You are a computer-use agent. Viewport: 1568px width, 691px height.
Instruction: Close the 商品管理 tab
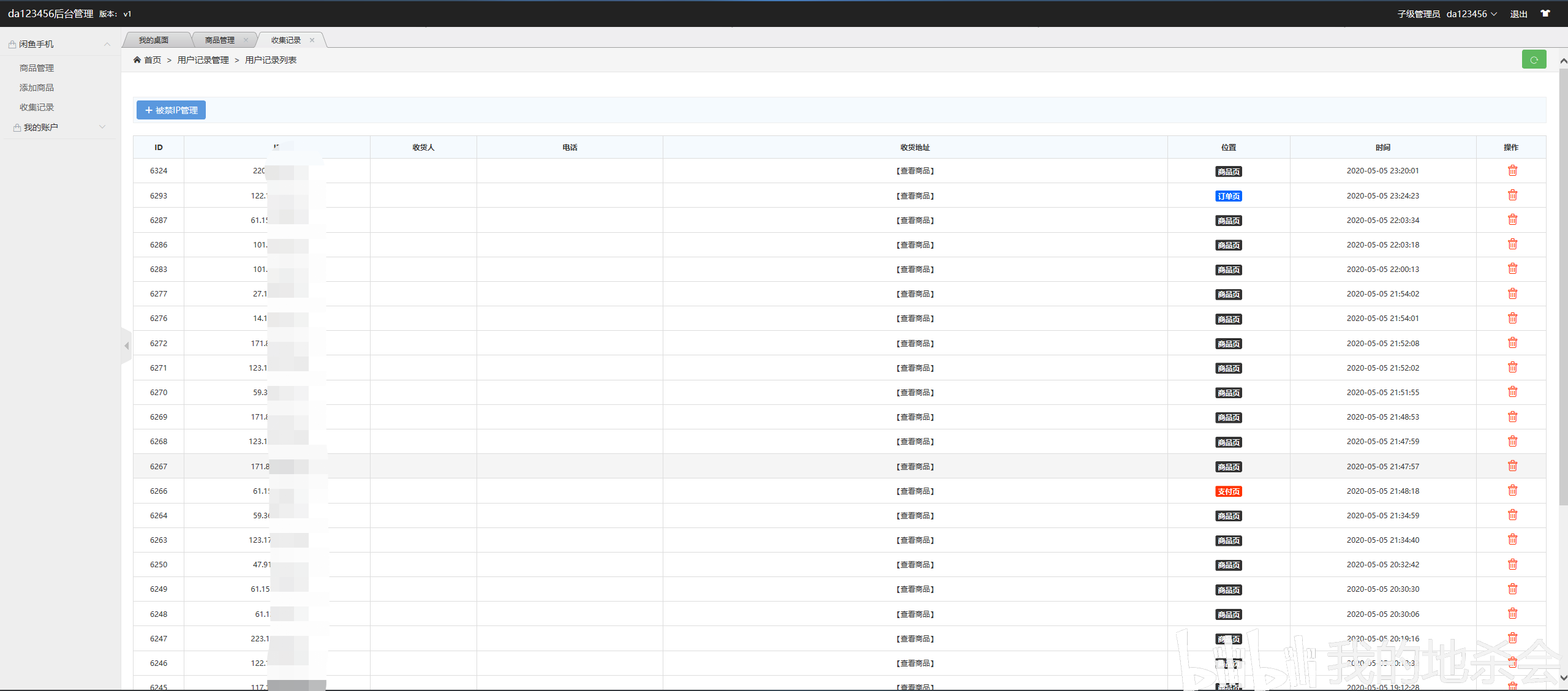246,40
